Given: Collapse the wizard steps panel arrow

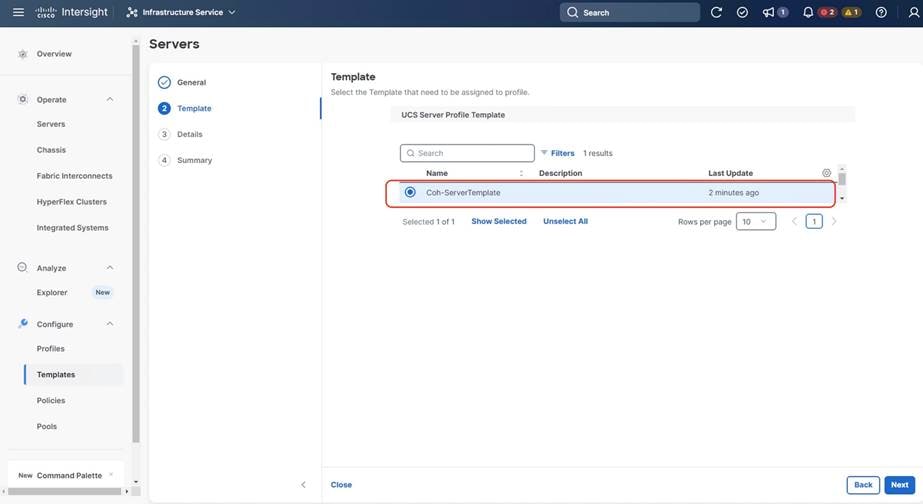Looking at the screenshot, I should (x=303, y=485).
